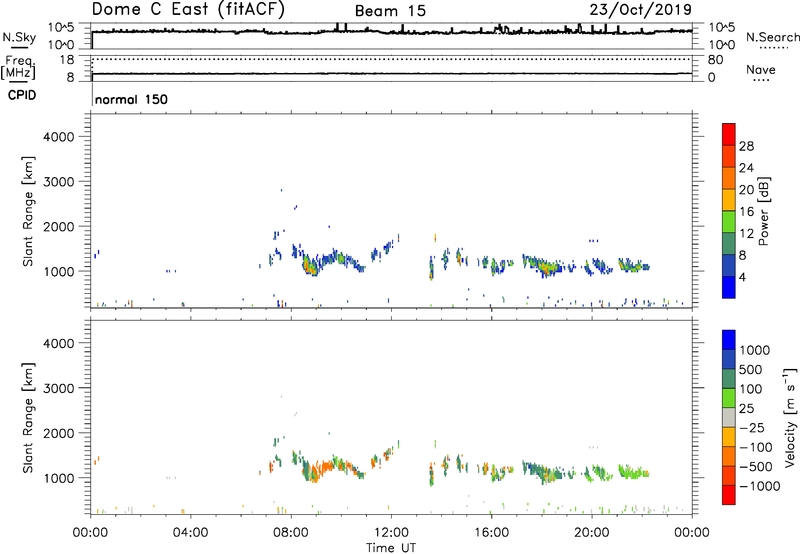
Task: Click the dotted Nave line in frequency panel
Action: pyautogui.click(x=392, y=60)
